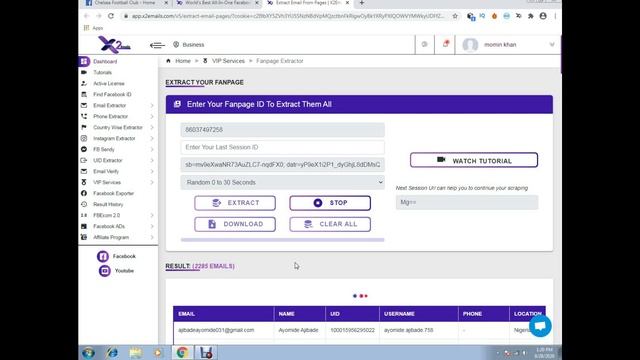Viewport: 640px width, 360px height.
Task: Click the STOP button
Action: 330,203
